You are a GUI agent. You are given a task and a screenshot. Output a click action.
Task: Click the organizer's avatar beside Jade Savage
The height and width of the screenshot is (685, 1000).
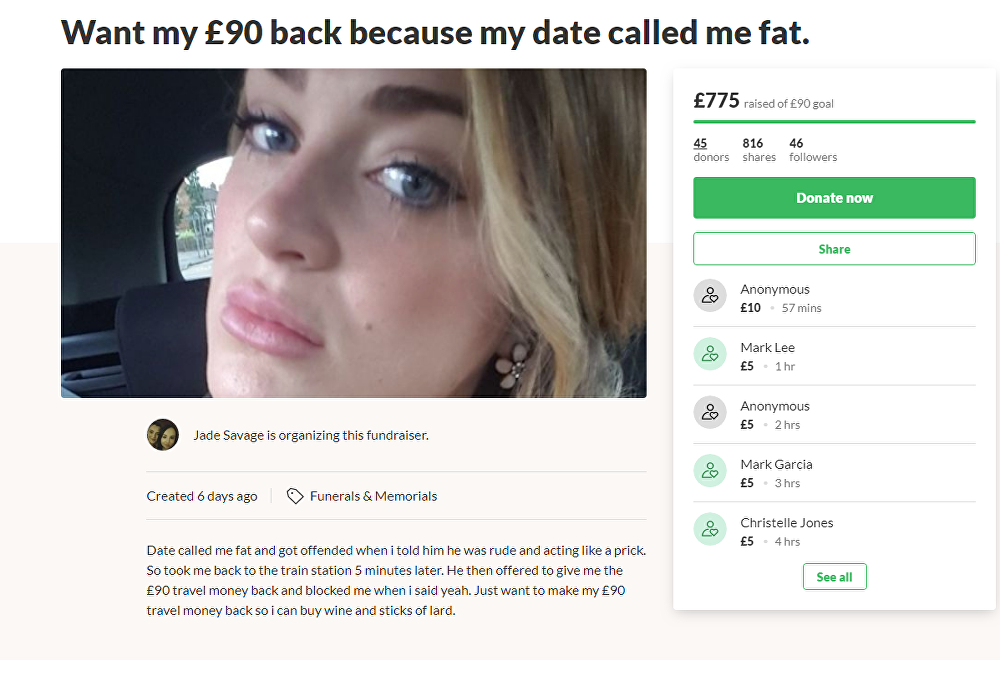[163, 435]
